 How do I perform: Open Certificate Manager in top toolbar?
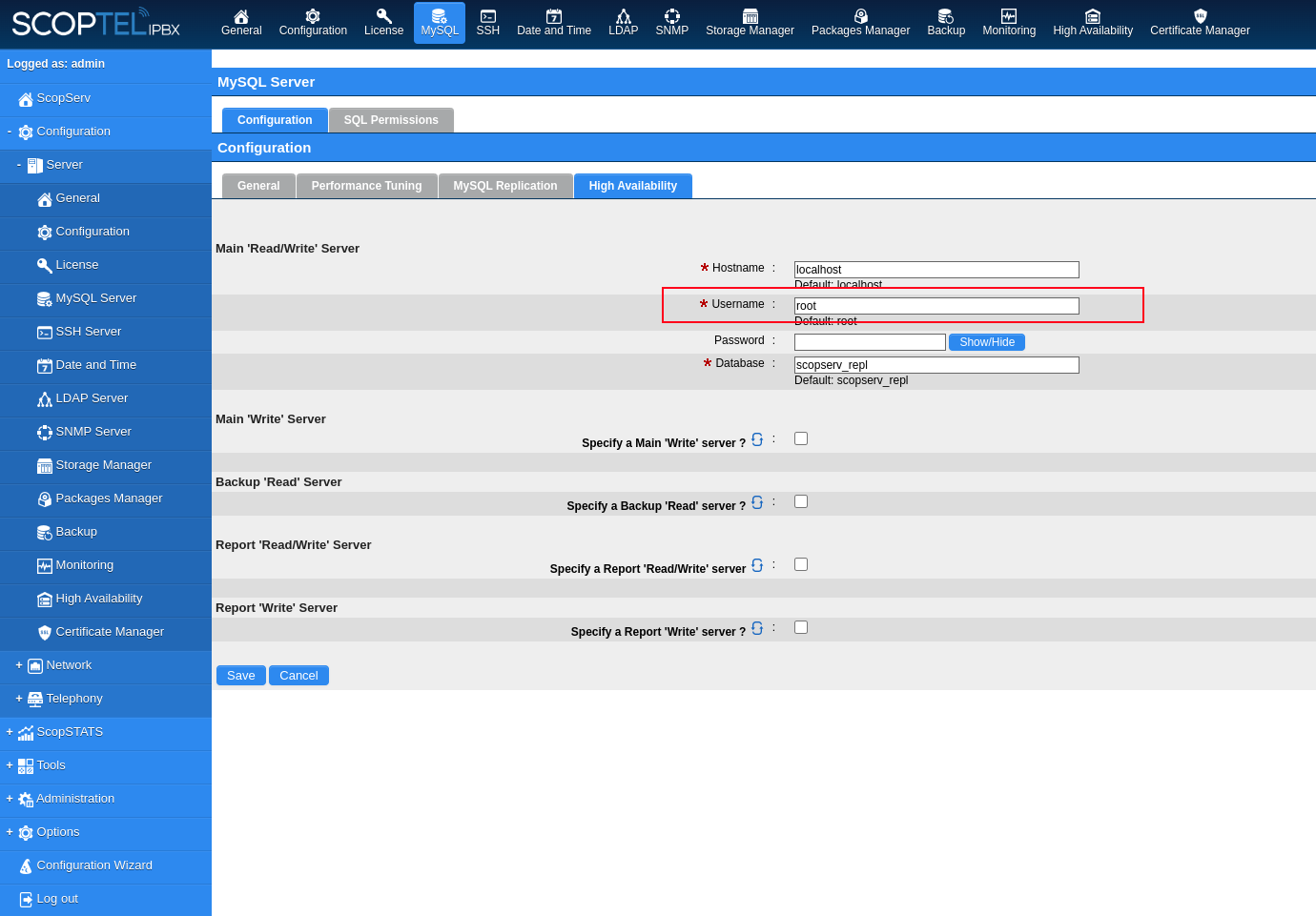[x=1200, y=23]
